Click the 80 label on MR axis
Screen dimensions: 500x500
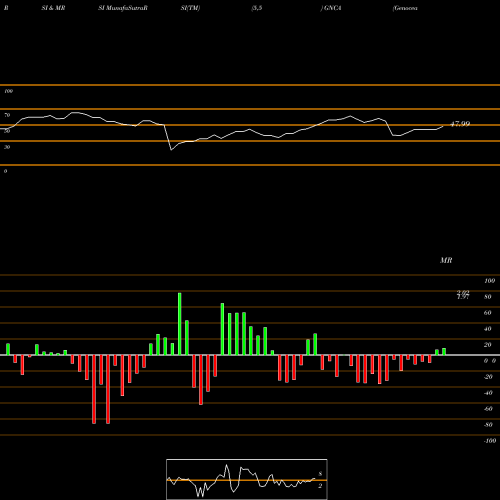tap(488, 297)
